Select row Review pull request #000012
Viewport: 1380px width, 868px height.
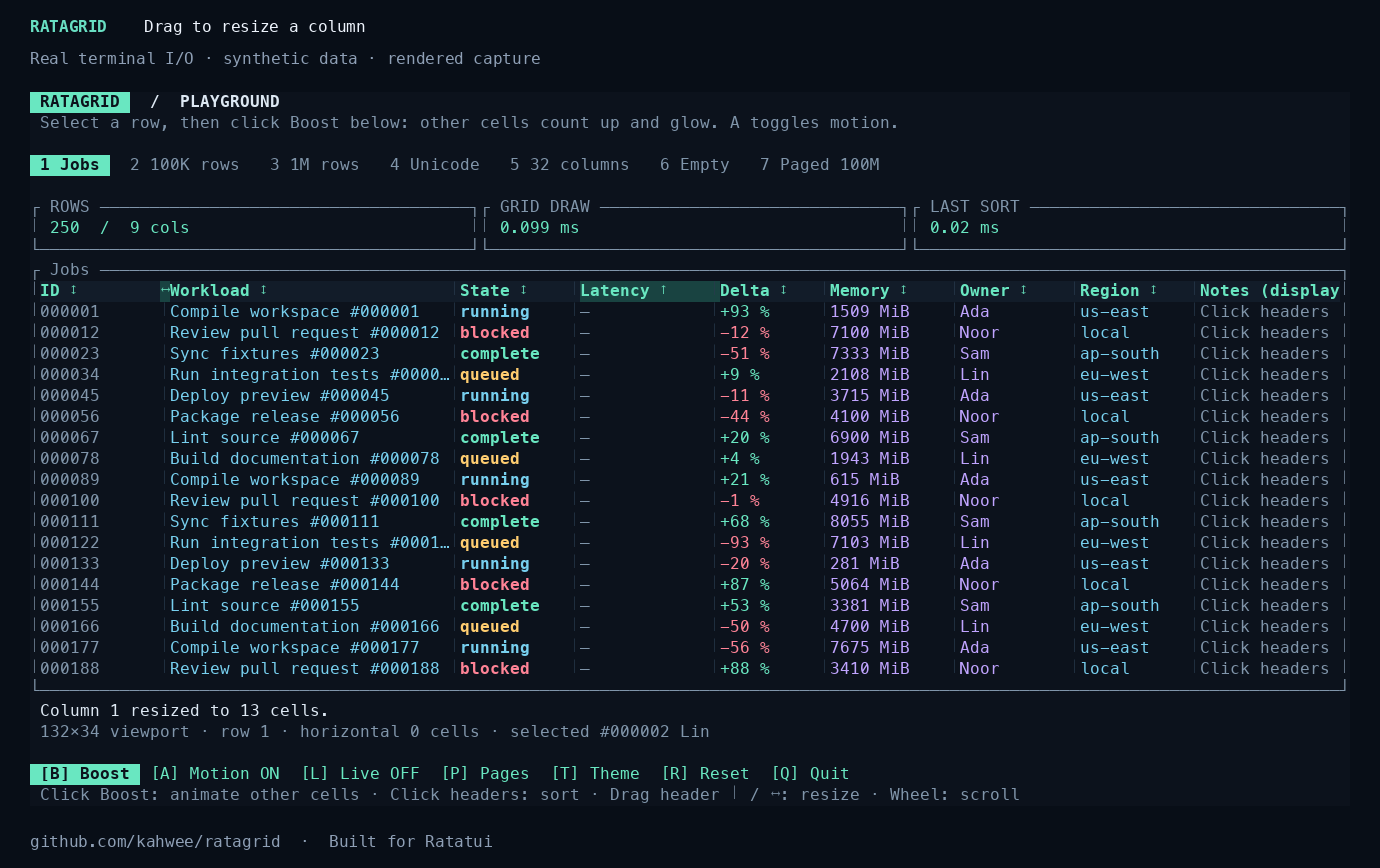coord(690,332)
